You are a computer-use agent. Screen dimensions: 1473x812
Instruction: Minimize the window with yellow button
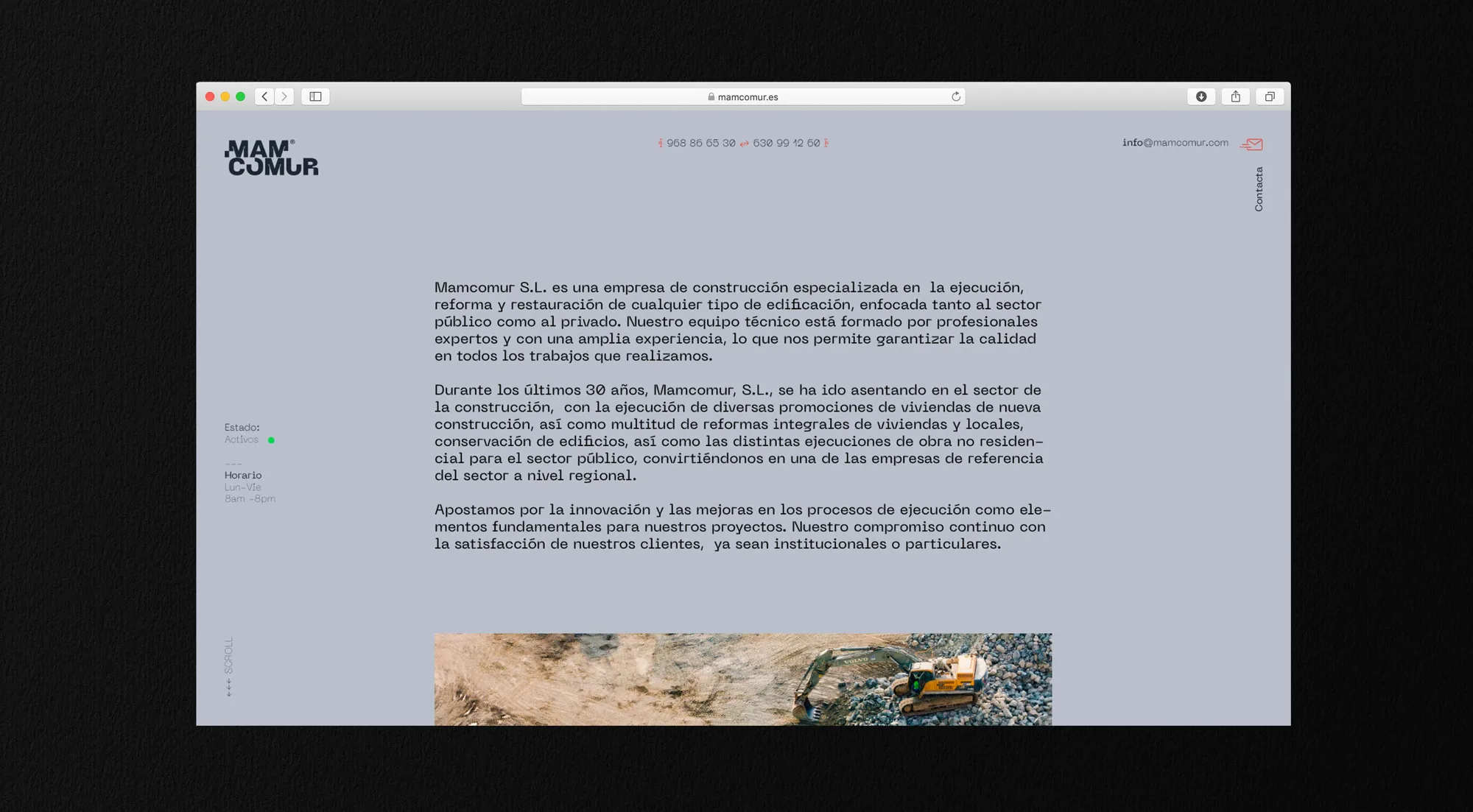click(225, 96)
